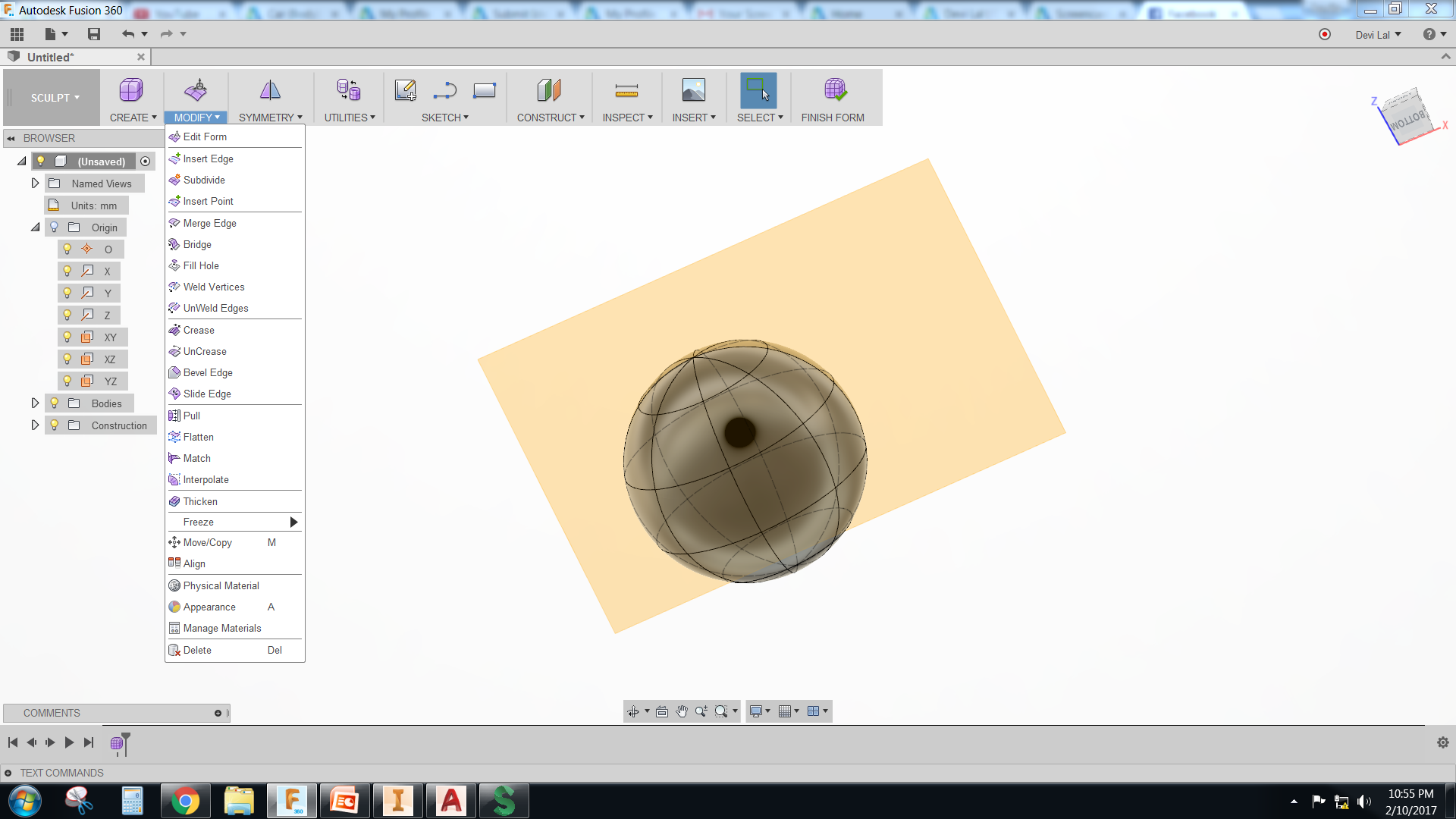Open TEXT COMMANDS at the bottom left
Screen dimensions: 1456x819
(x=61, y=773)
